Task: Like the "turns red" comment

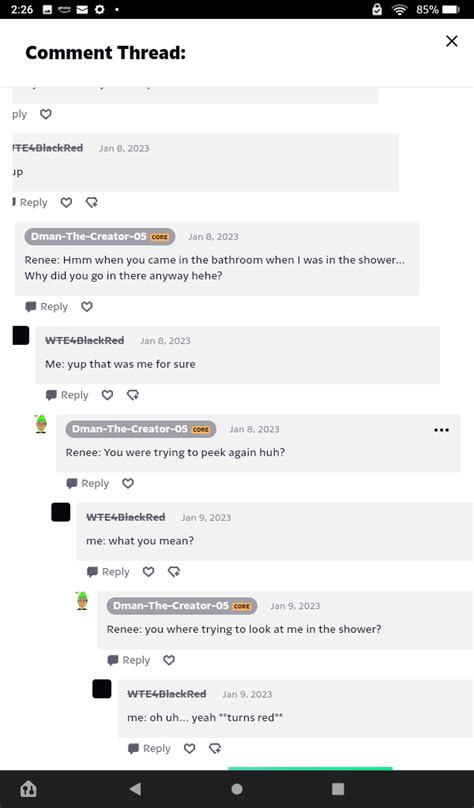Action: pyautogui.click(x=190, y=749)
